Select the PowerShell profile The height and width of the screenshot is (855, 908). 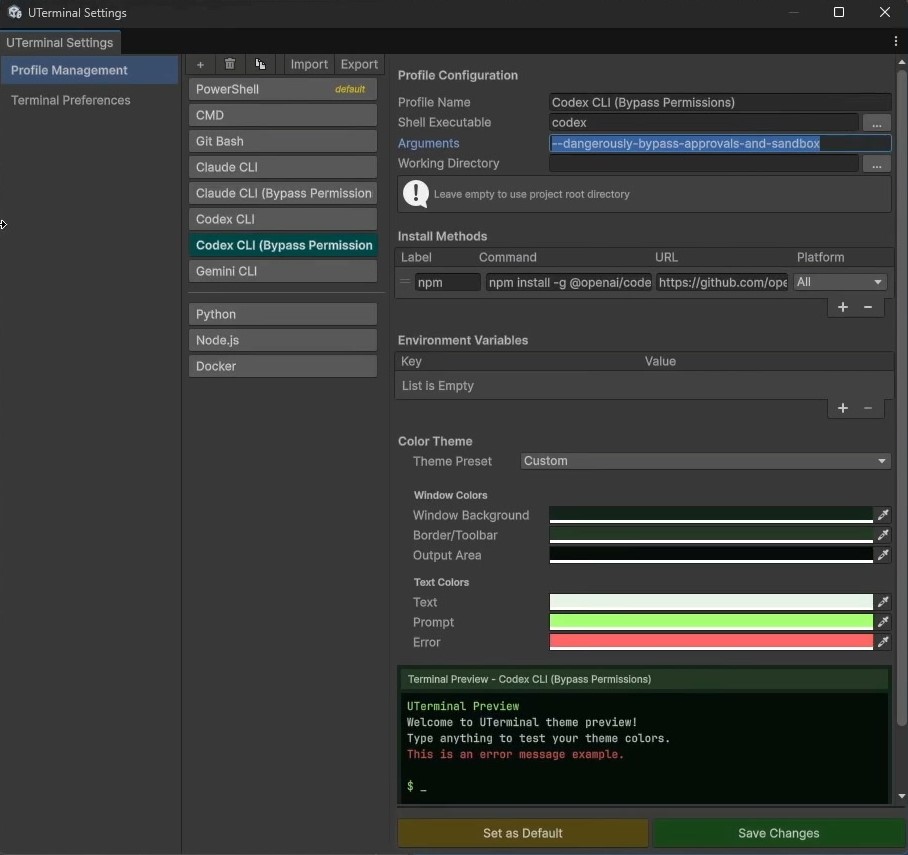[283, 89]
